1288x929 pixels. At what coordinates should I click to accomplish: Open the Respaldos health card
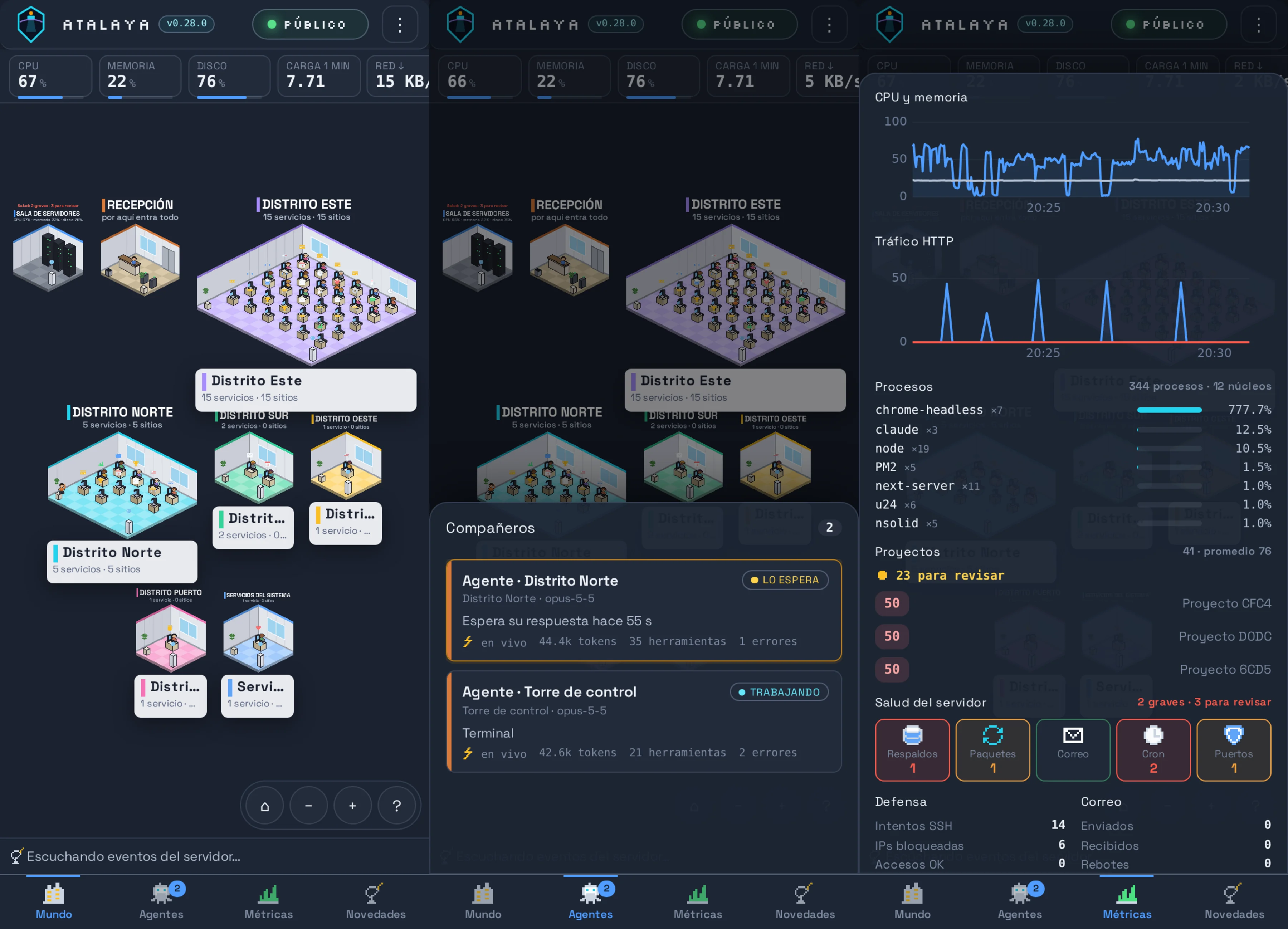[x=912, y=750]
